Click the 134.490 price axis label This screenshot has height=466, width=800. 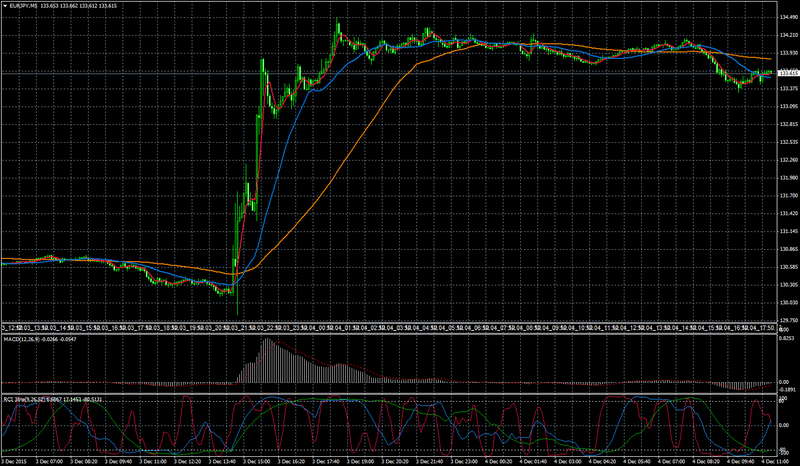click(788, 17)
